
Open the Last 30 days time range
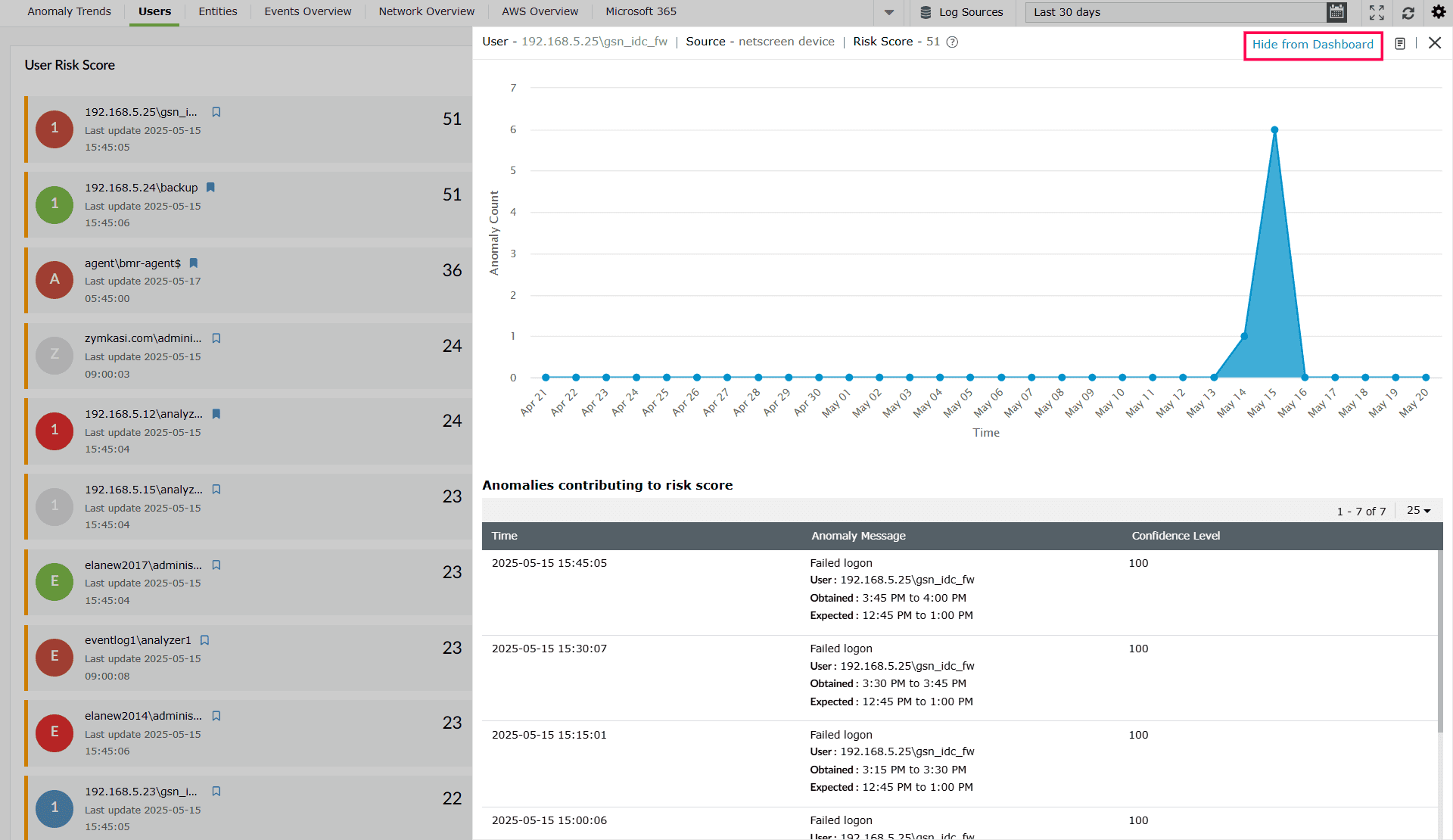tap(1177, 12)
